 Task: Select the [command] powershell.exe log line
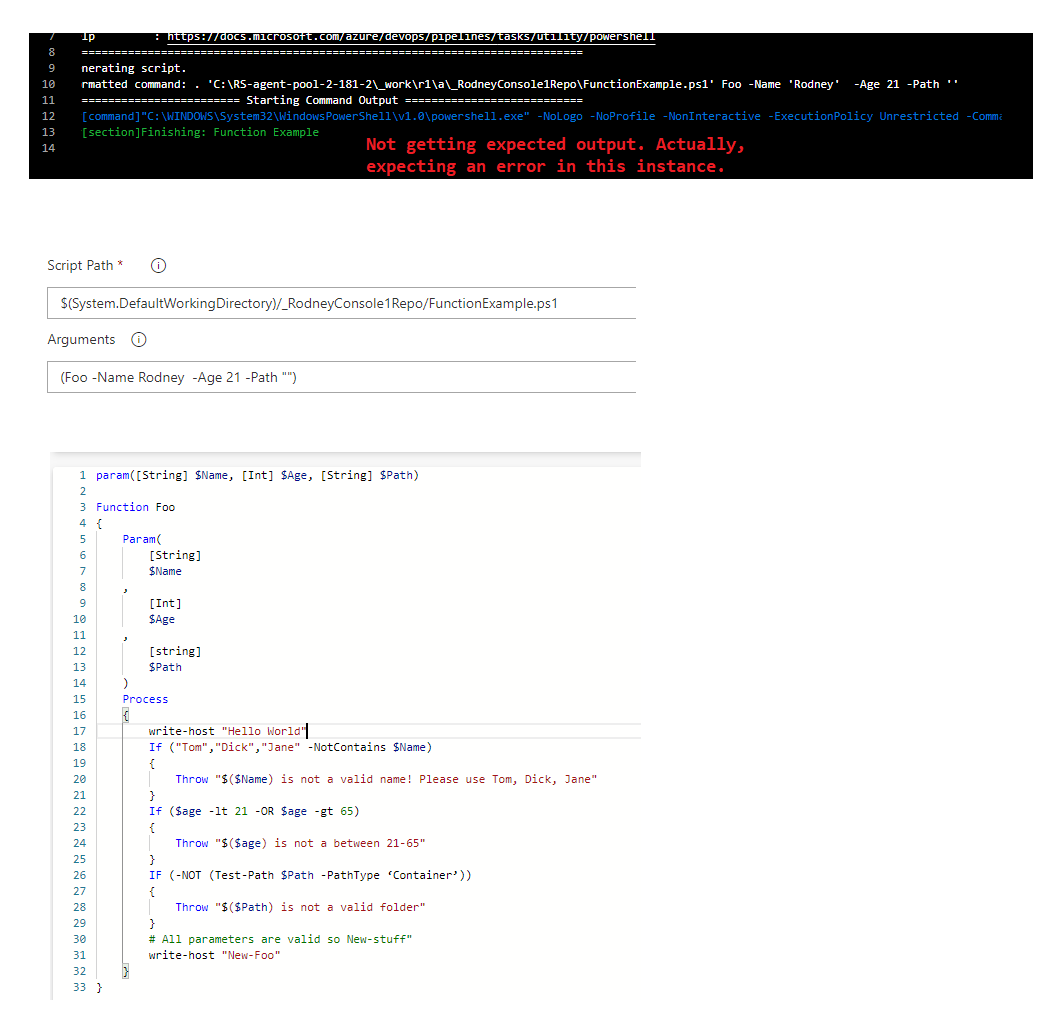tap(541, 117)
